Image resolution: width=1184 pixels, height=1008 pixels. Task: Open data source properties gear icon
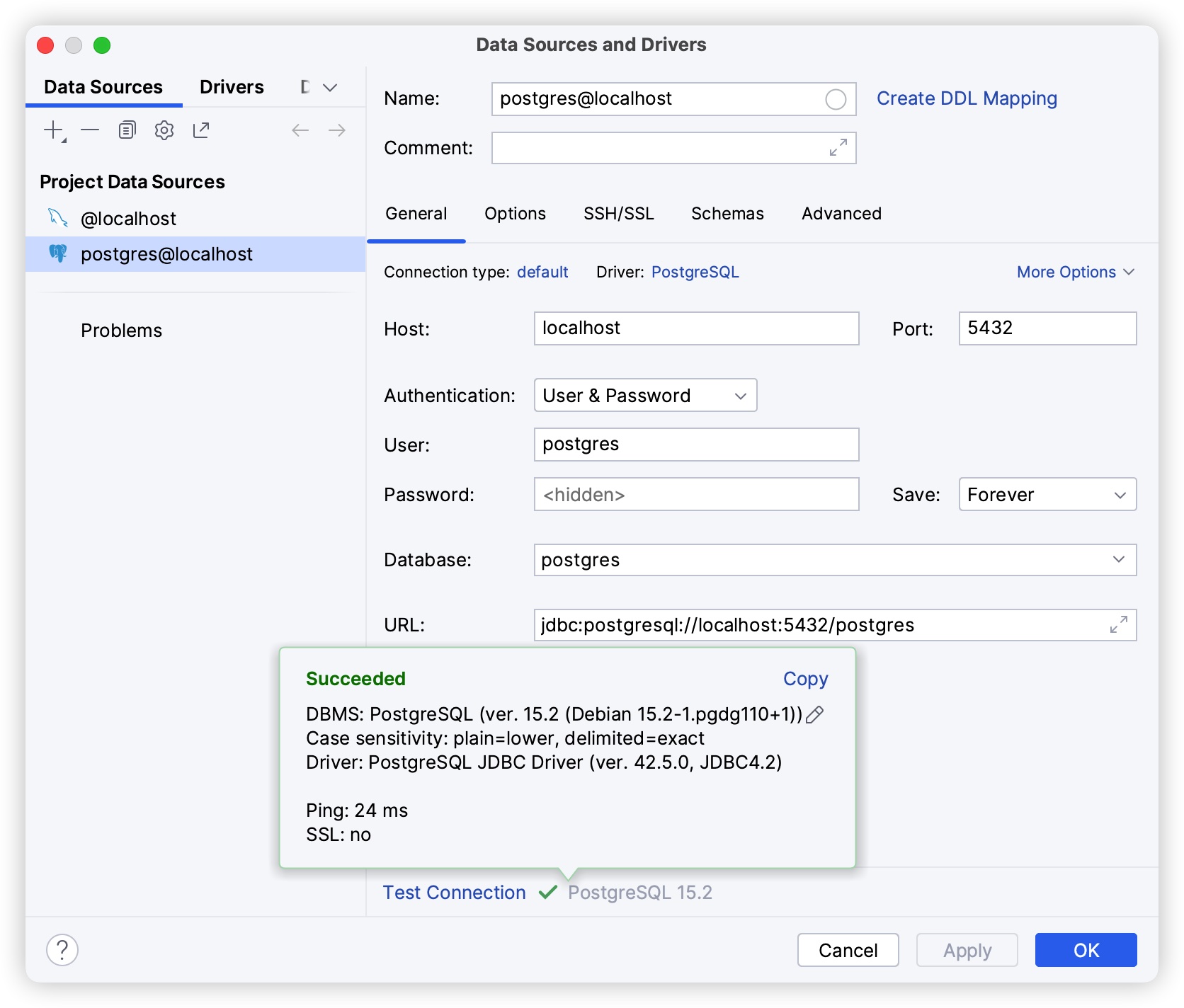[x=164, y=130]
